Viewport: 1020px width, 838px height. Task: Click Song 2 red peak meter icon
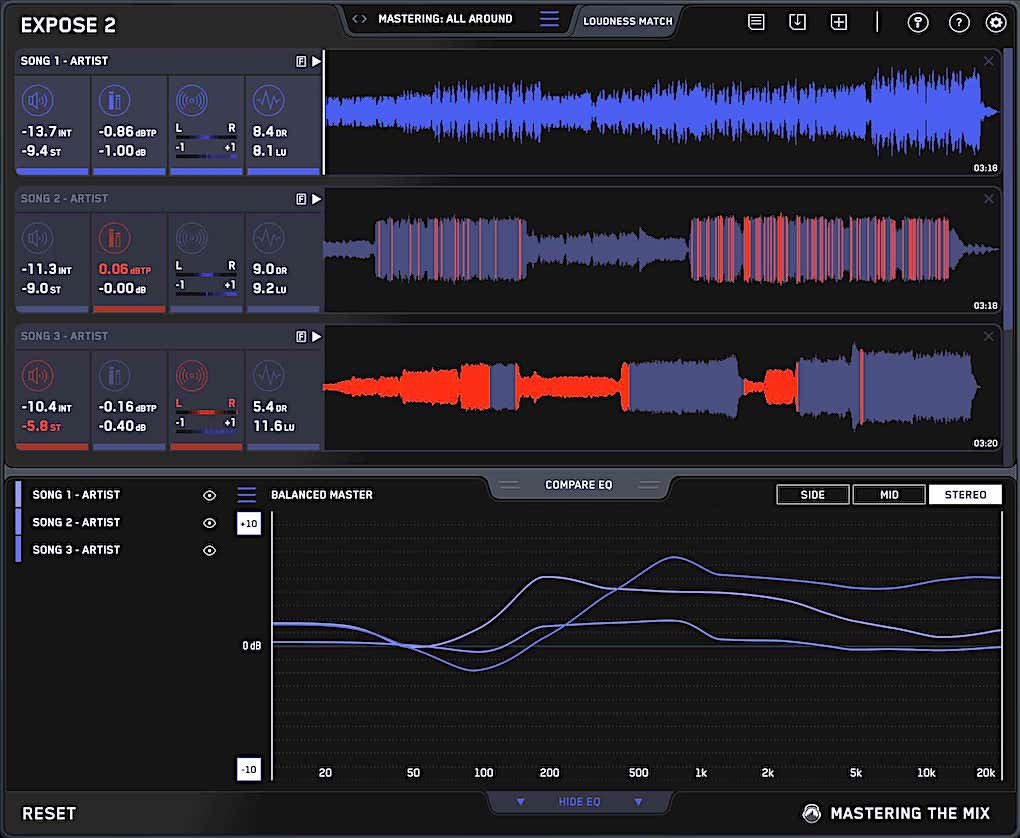[x=114, y=238]
